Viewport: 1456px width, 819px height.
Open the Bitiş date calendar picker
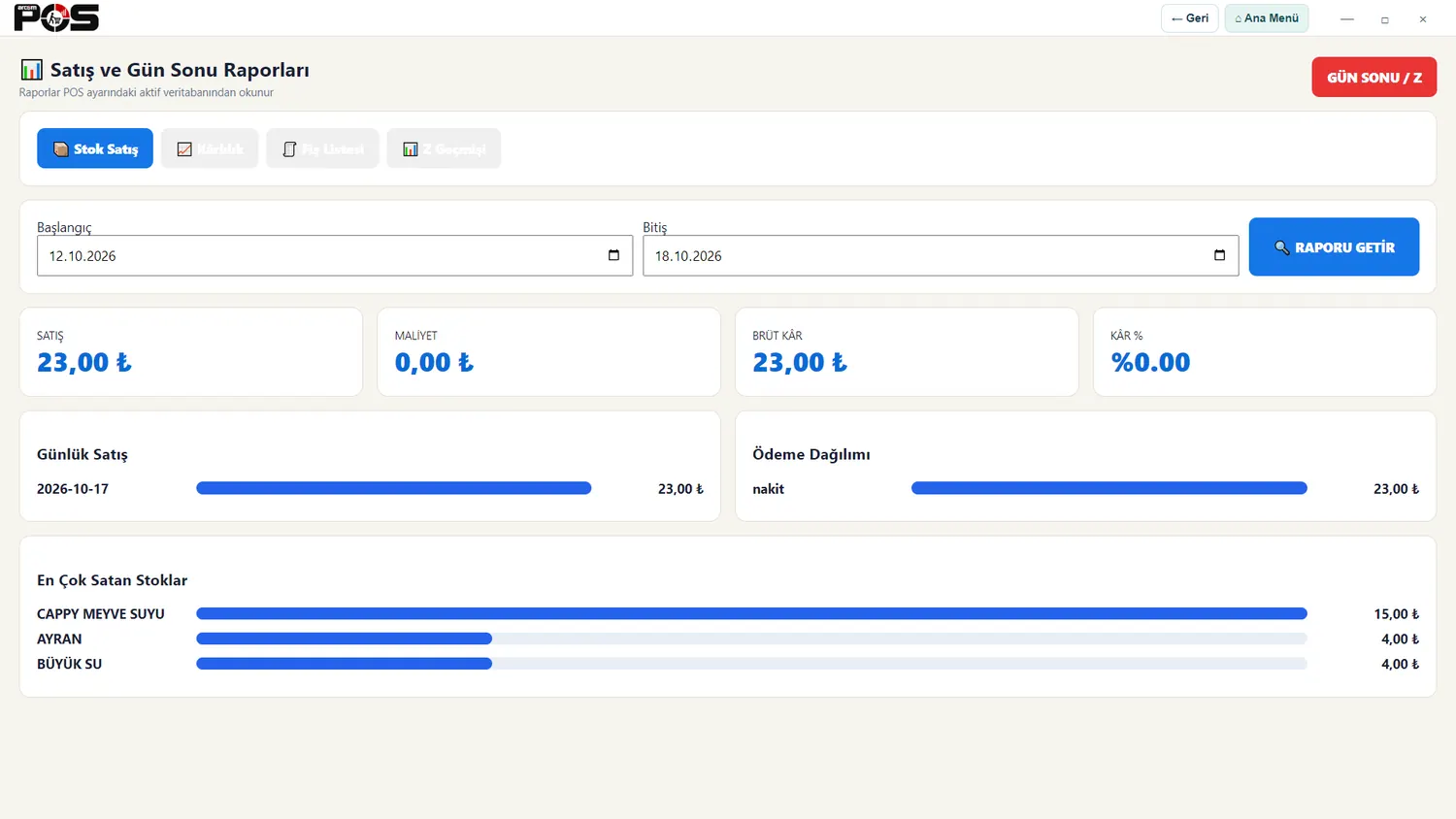coord(1219,255)
